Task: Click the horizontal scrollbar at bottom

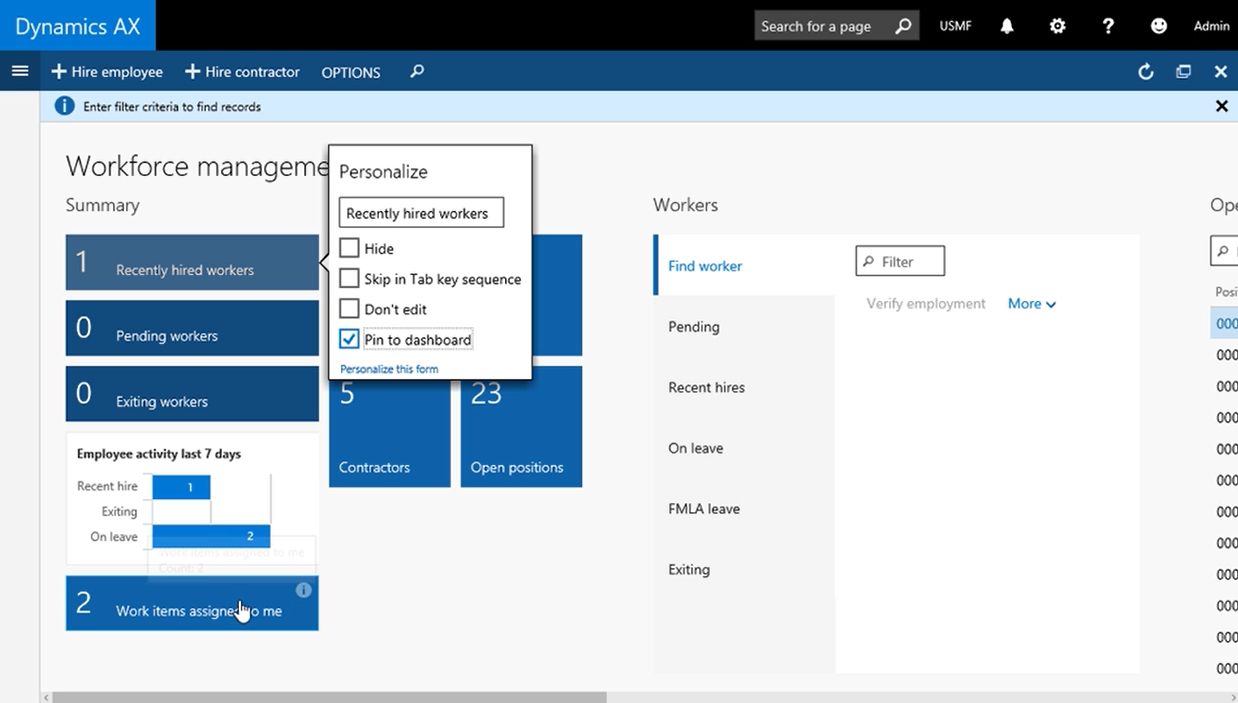Action: (329, 697)
